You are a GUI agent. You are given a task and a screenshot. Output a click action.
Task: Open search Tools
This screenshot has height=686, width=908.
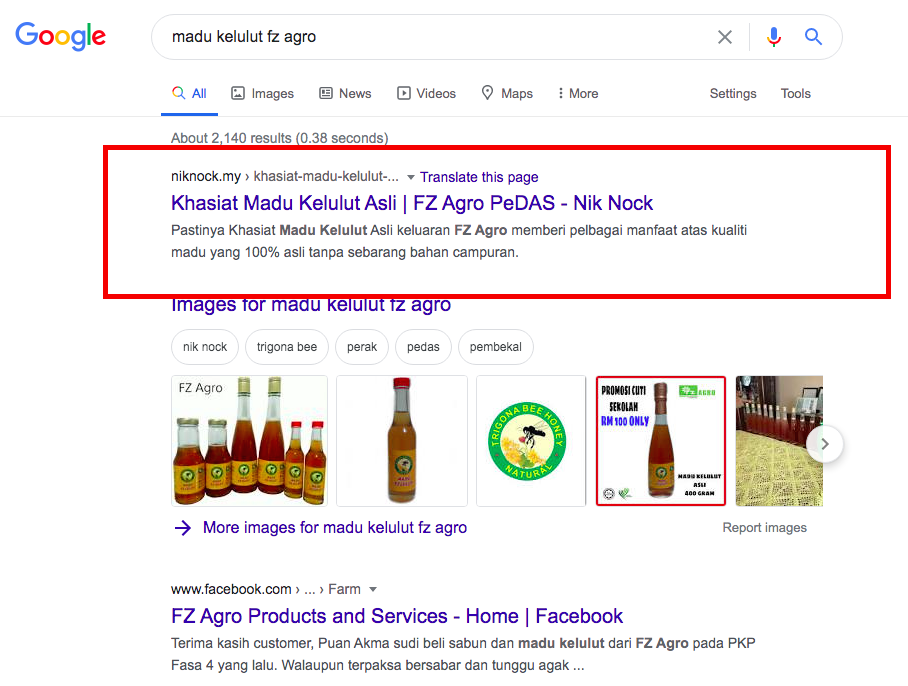[x=795, y=93]
